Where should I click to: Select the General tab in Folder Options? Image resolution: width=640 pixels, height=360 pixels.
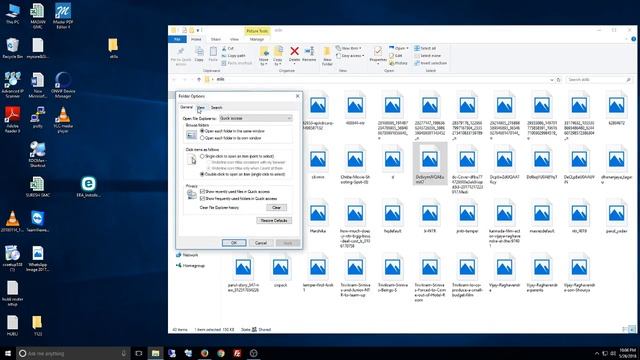[x=187, y=107]
